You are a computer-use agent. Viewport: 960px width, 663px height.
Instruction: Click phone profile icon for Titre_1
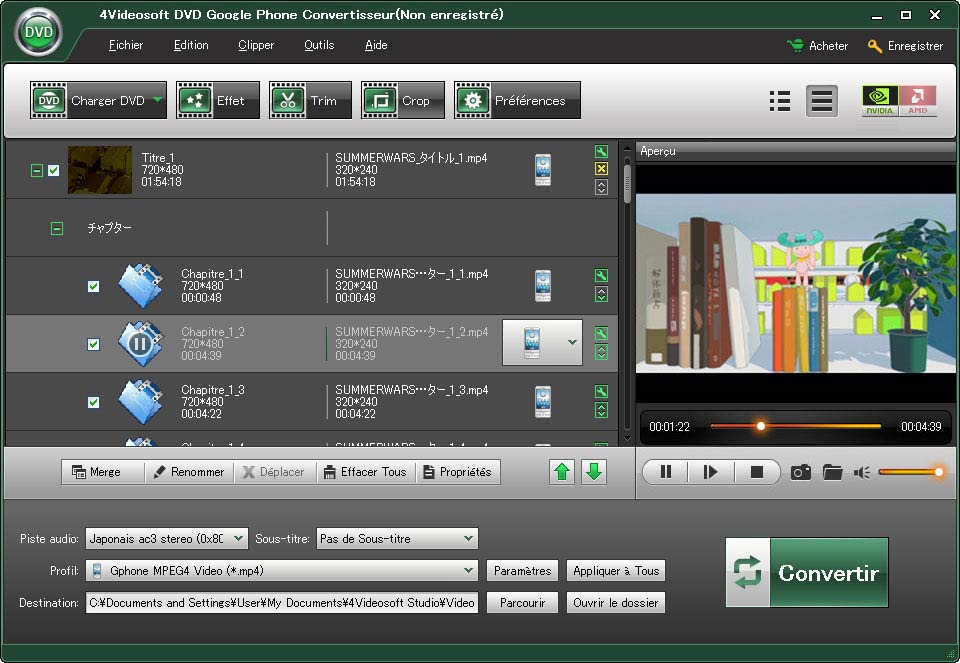(x=542, y=170)
